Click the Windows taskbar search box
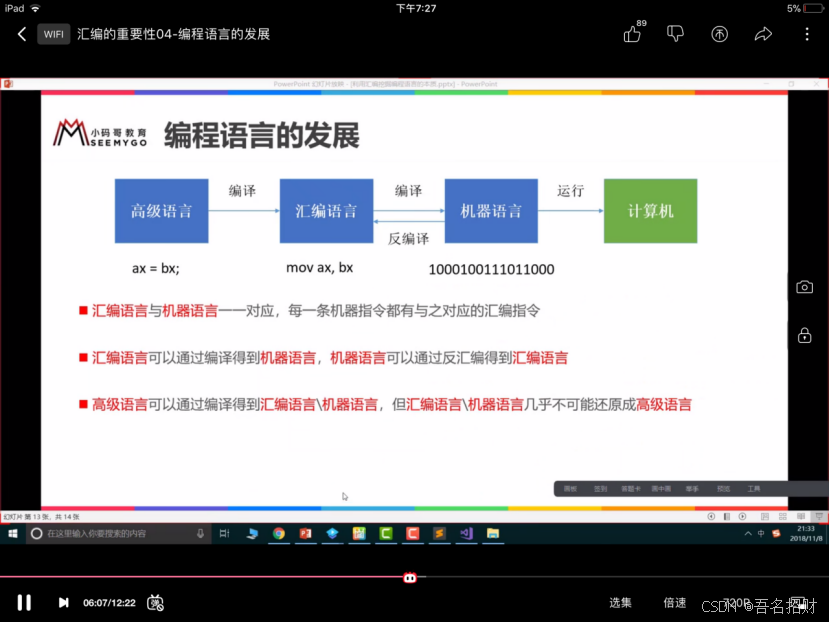Screen dimensions: 830x623 coord(118,534)
